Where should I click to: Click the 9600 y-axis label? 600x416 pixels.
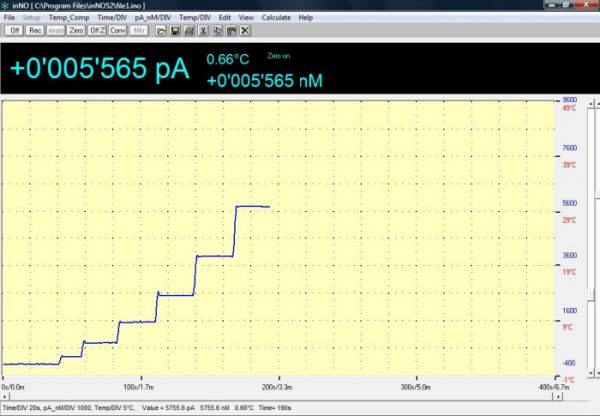pyautogui.click(x=569, y=100)
